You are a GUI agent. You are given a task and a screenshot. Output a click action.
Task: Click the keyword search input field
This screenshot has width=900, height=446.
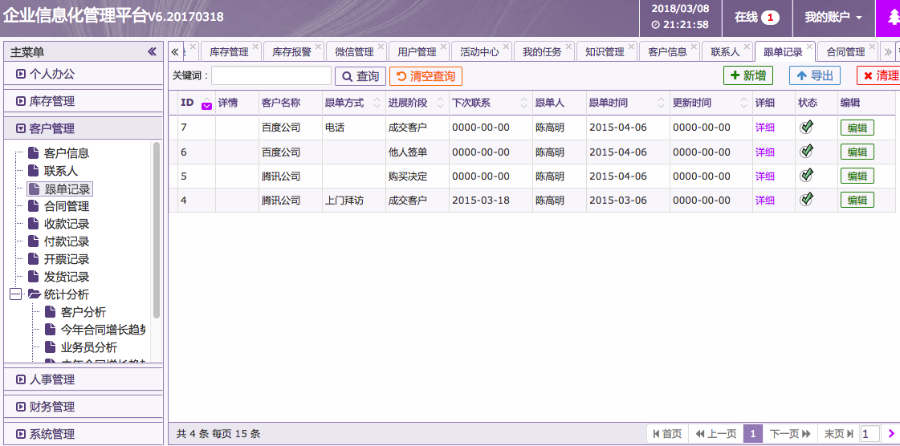point(271,76)
